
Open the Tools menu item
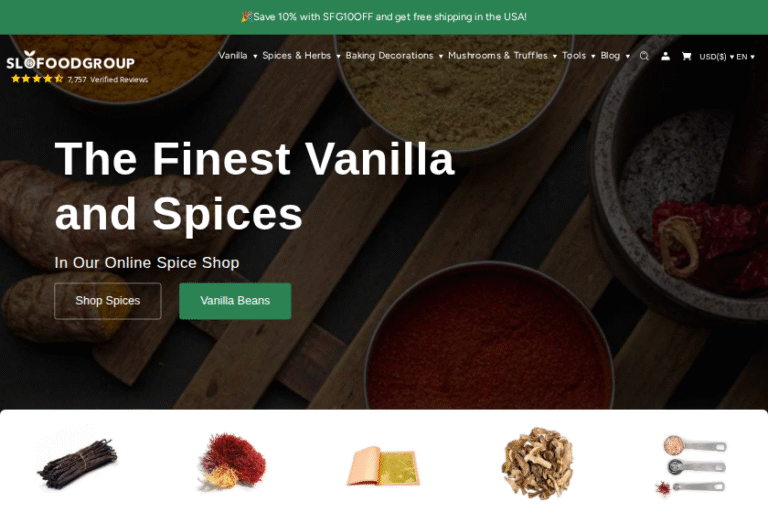pos(578,56)
